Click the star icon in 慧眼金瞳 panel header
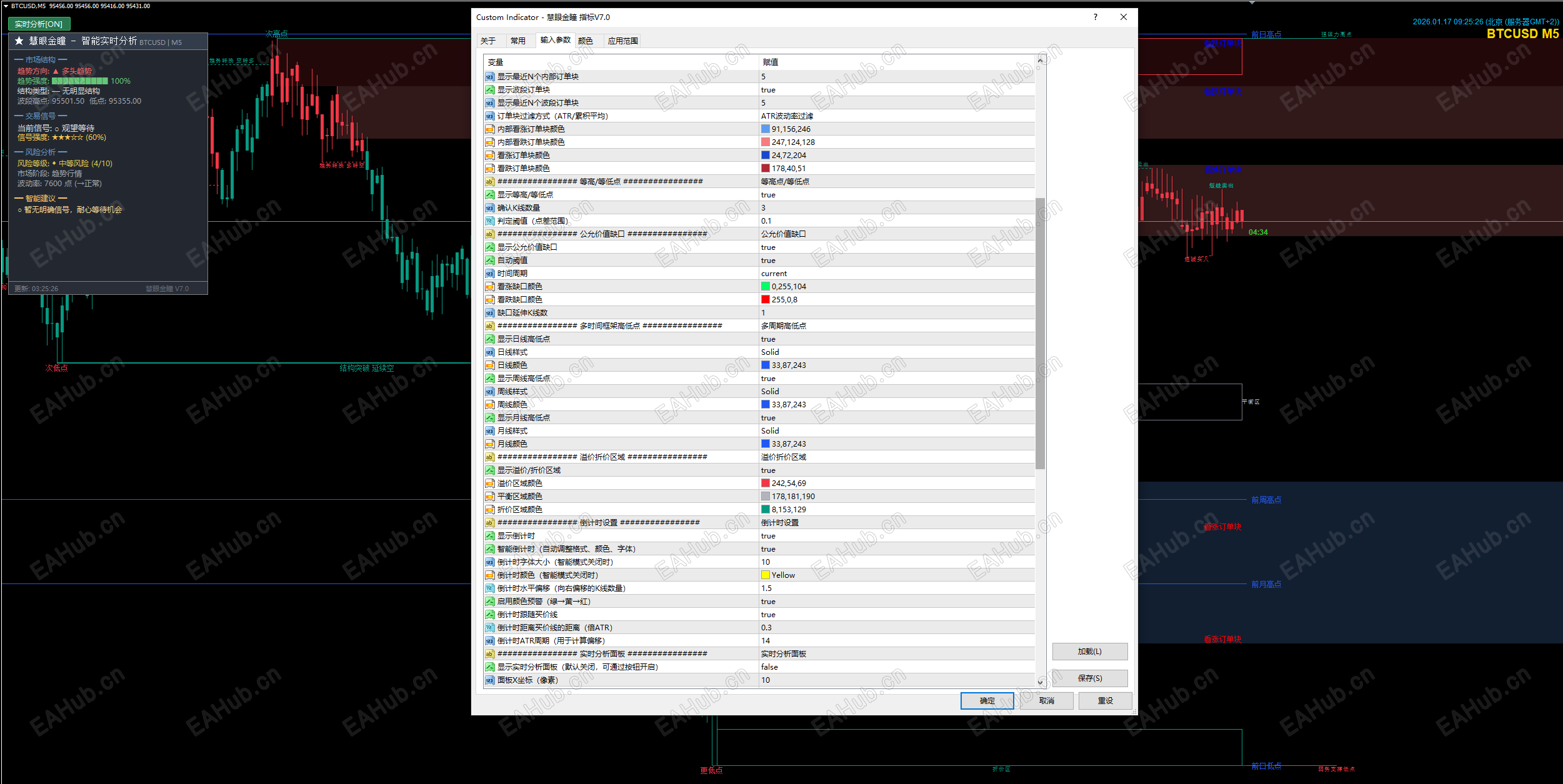Screen dimensions: 1563x784 [19, 41]
